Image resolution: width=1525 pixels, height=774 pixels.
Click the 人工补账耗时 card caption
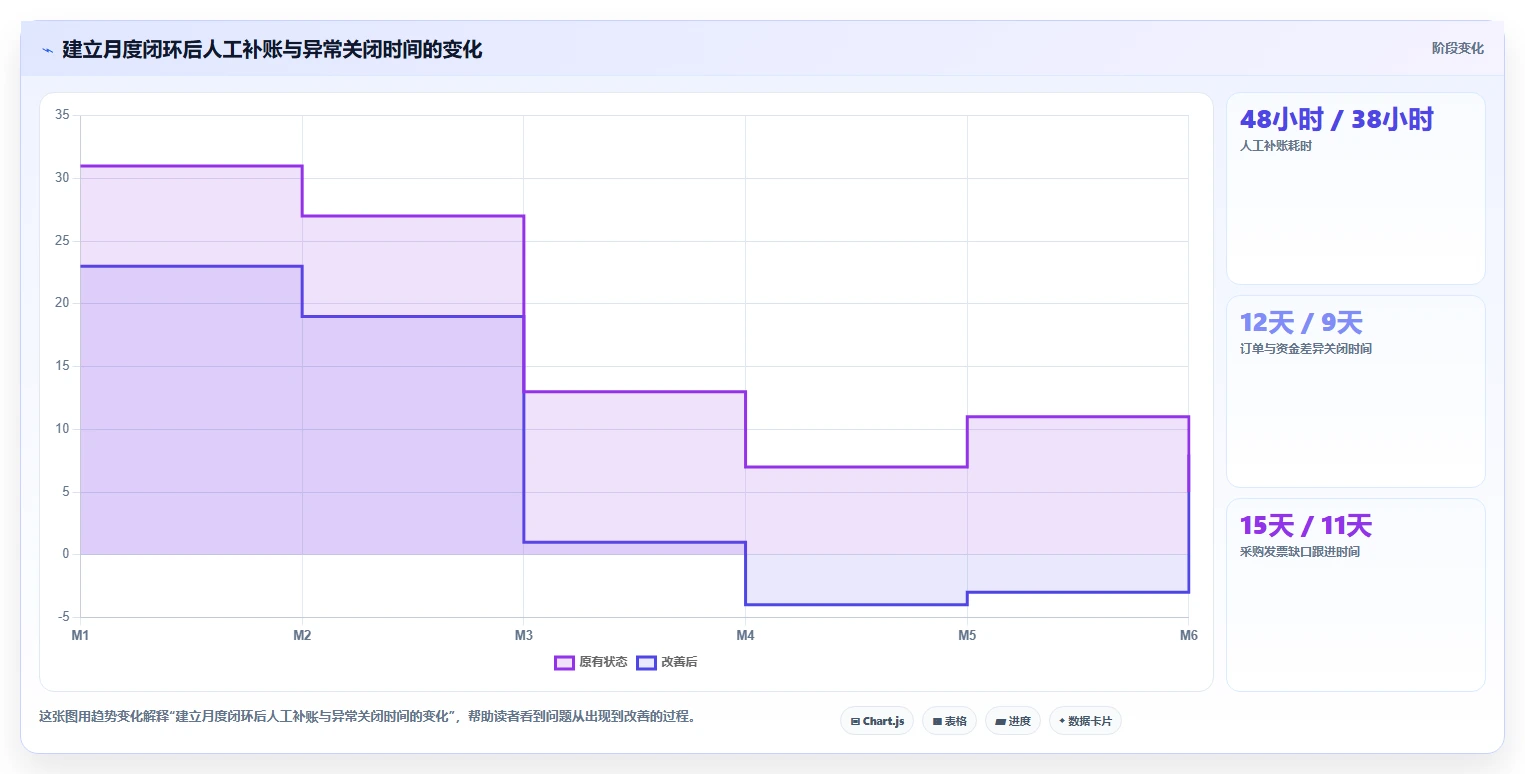pyautogui.click(x=1275, y=146)
